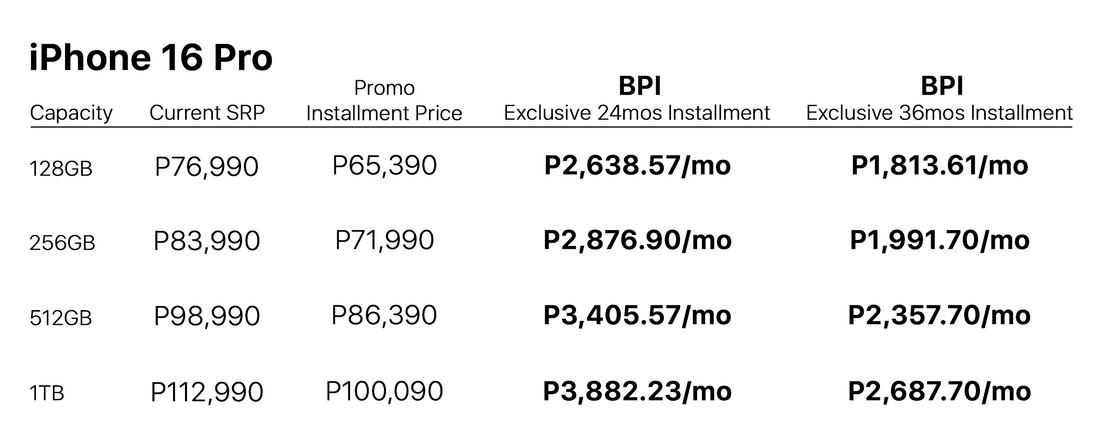This screenshot has width=1100, height=448.
Task: Click the BPI Exclusive 36mos Installment header
Action: (939, 100)
